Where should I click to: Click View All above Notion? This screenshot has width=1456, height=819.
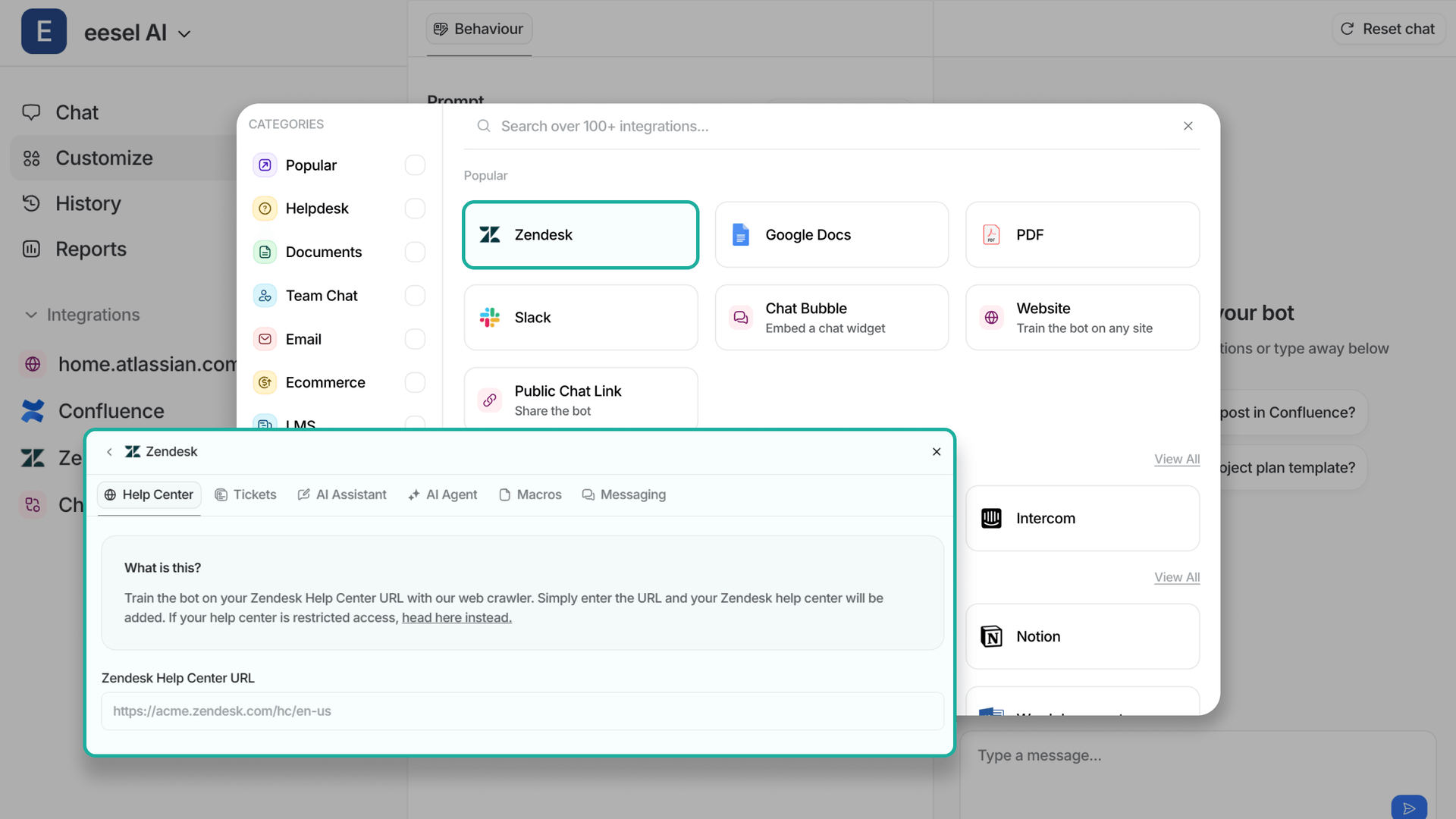[1177, 577]
